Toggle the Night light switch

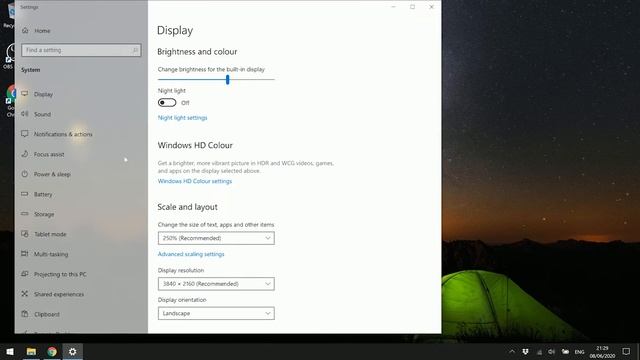(x=167, y=102)
